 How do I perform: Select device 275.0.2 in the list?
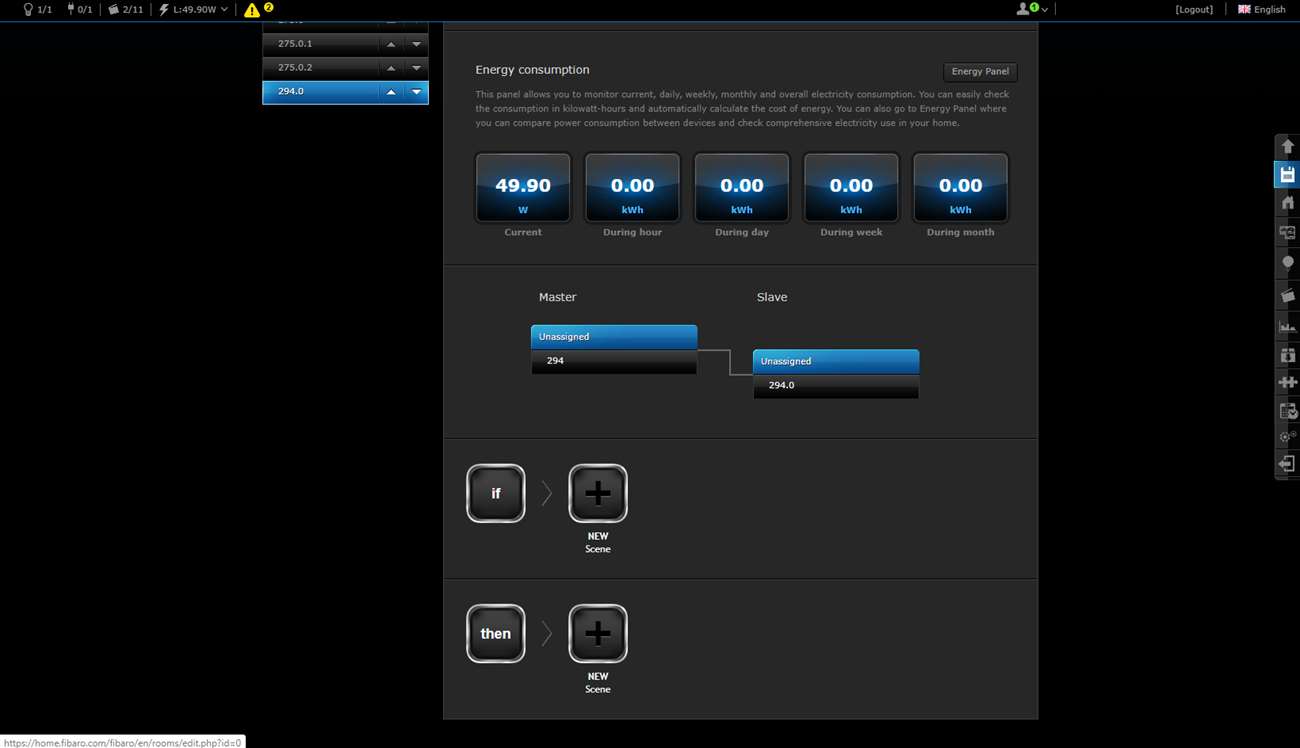320,68
